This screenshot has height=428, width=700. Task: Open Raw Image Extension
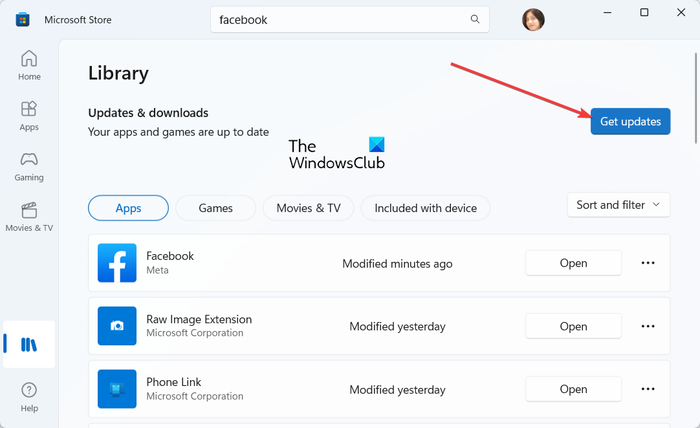click(573, 326)
